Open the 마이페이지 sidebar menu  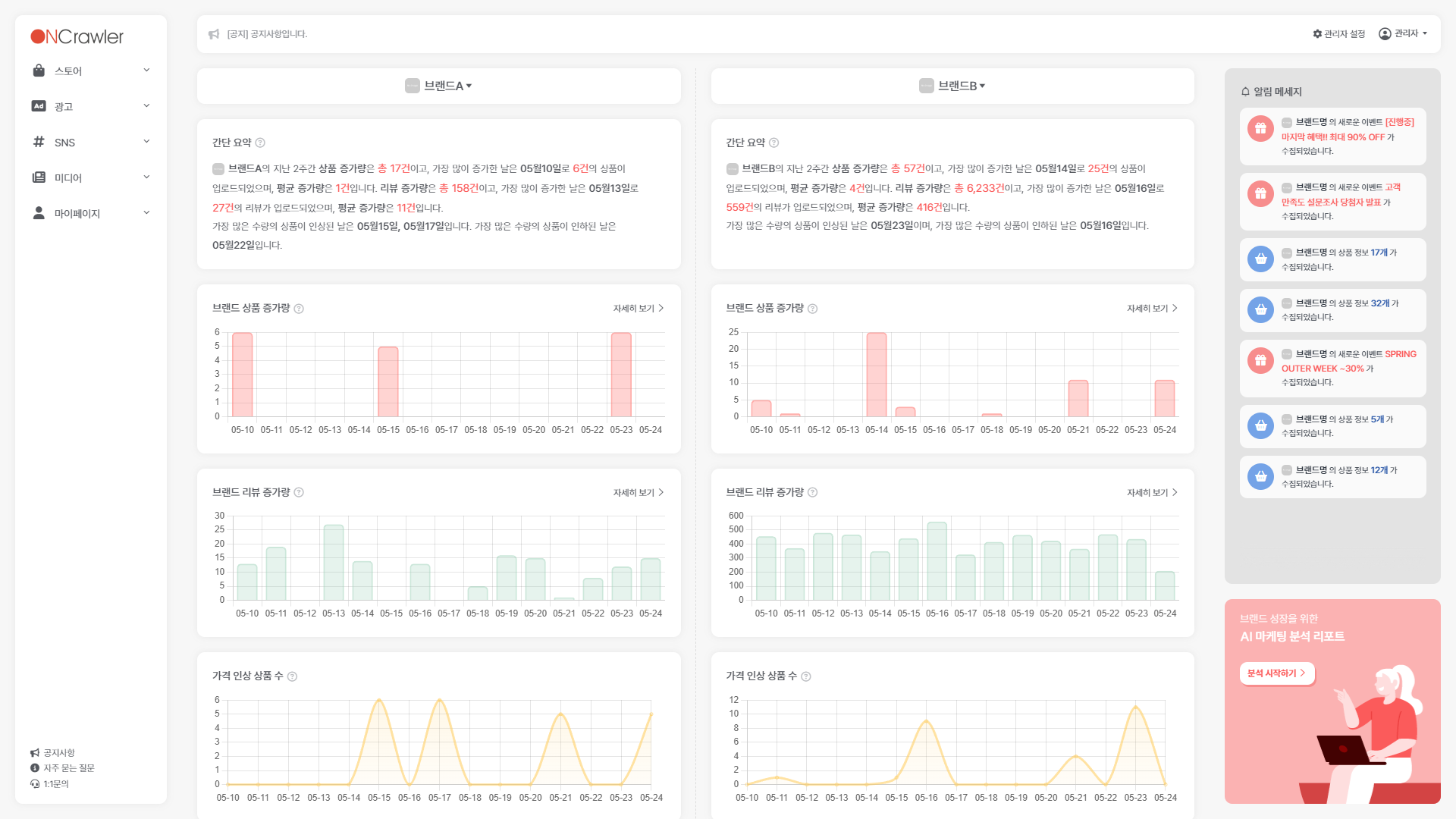(91, 213)
